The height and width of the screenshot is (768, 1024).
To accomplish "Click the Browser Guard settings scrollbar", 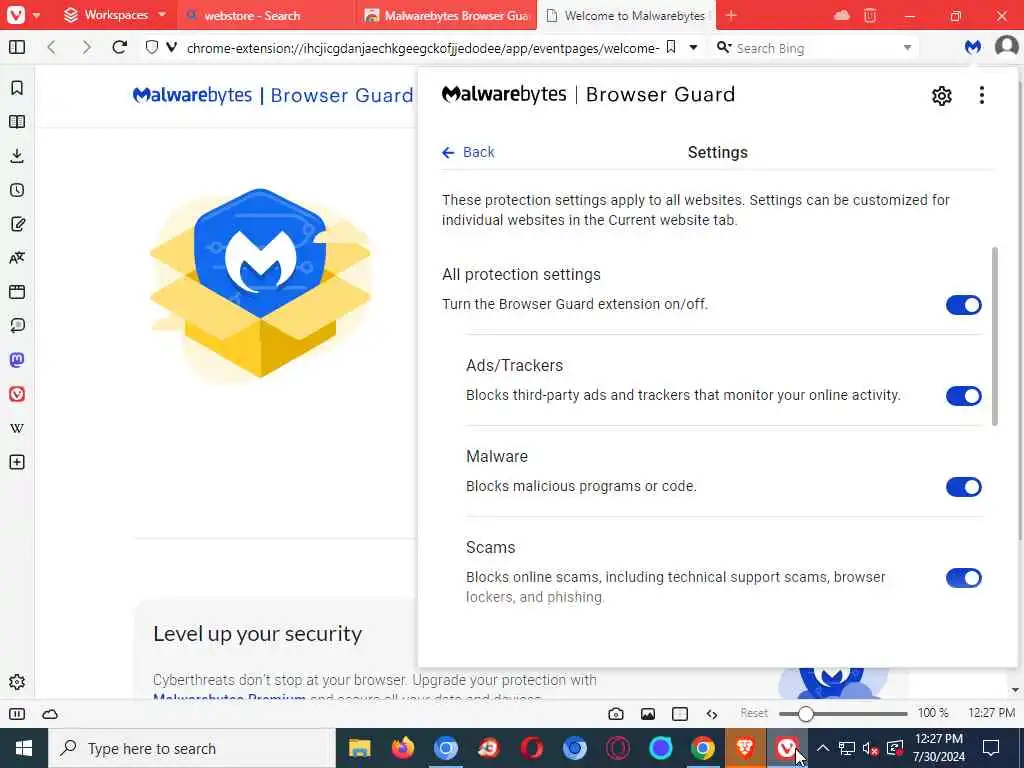I will tap(995, 336).
